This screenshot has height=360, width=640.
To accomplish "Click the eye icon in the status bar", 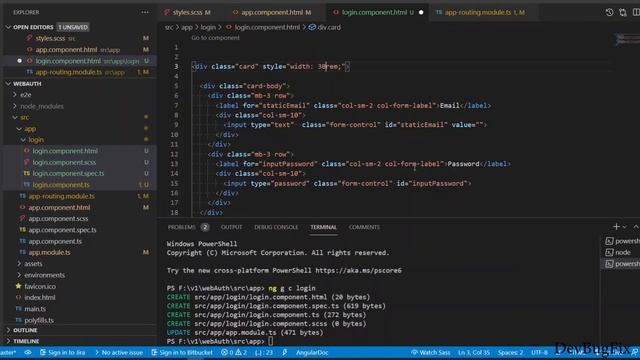I will 28,352.
